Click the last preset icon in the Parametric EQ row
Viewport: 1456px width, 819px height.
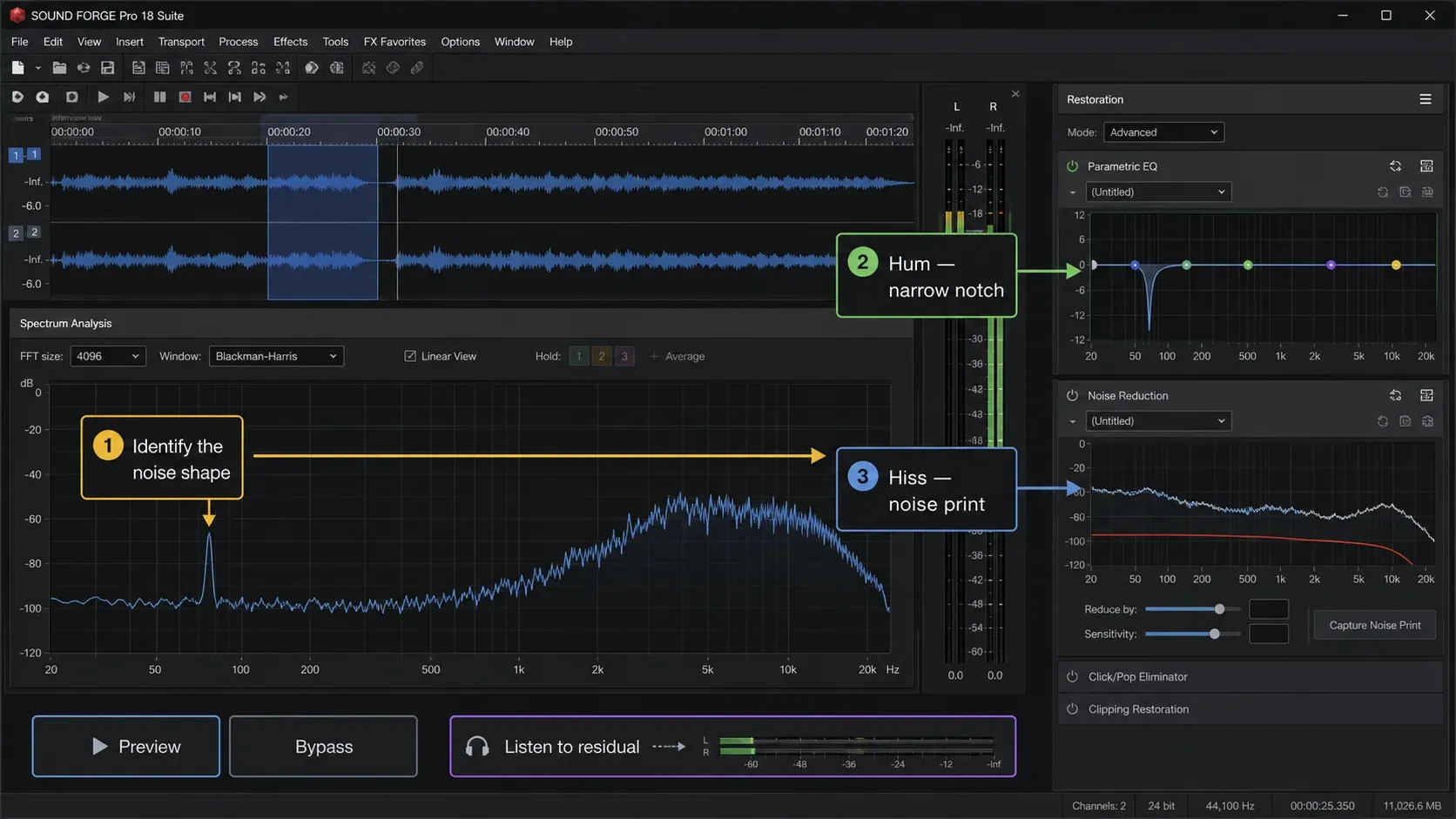click(1427, 192)
